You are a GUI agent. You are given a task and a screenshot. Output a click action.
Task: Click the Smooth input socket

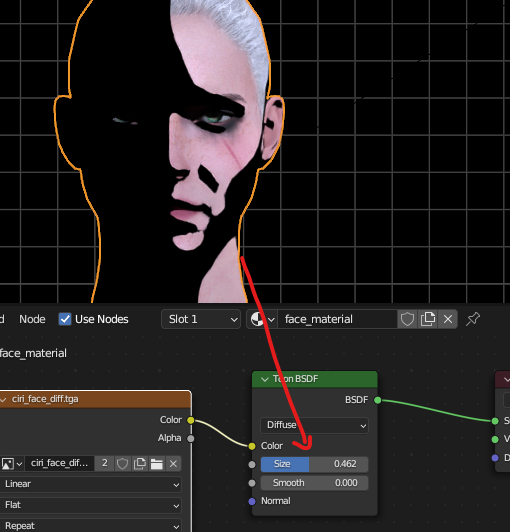pos(252,483)
